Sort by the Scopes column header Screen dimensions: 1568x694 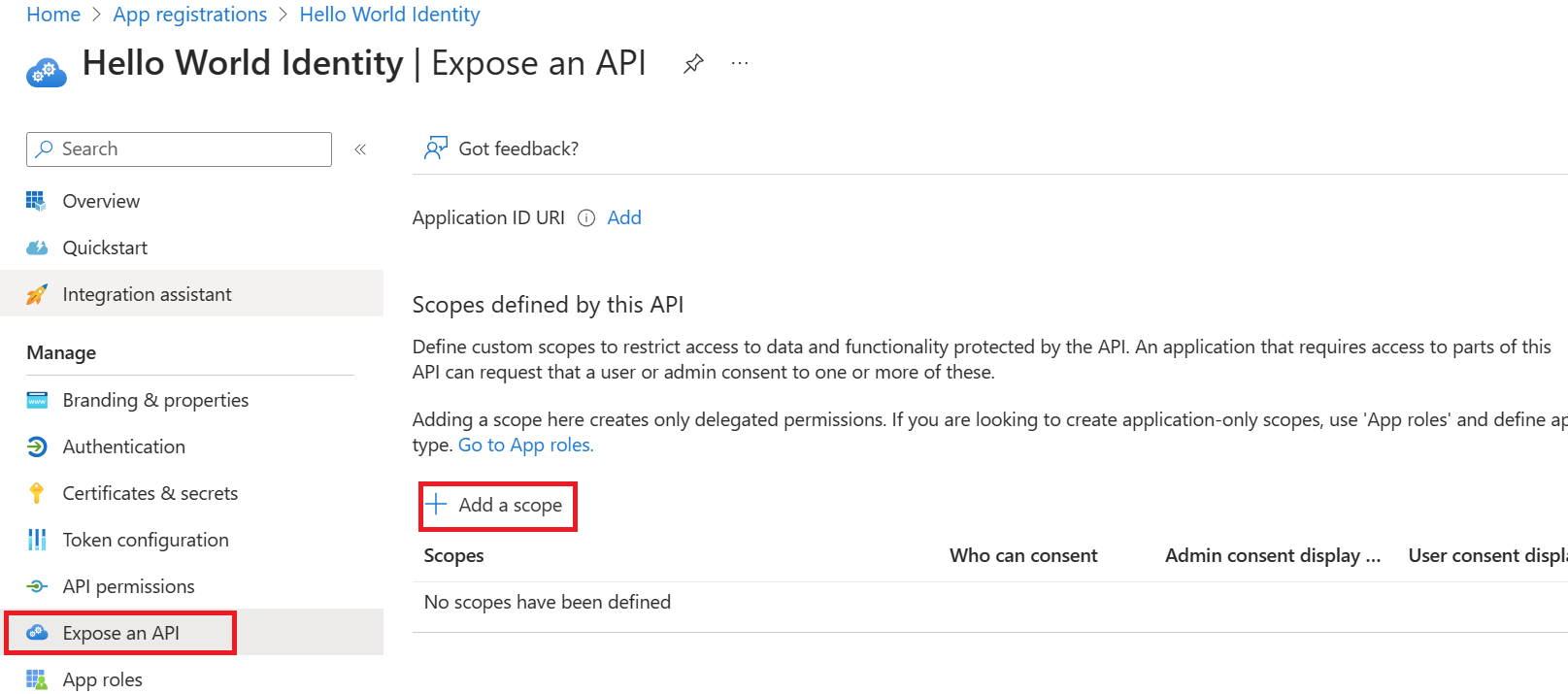click(453, 555)
